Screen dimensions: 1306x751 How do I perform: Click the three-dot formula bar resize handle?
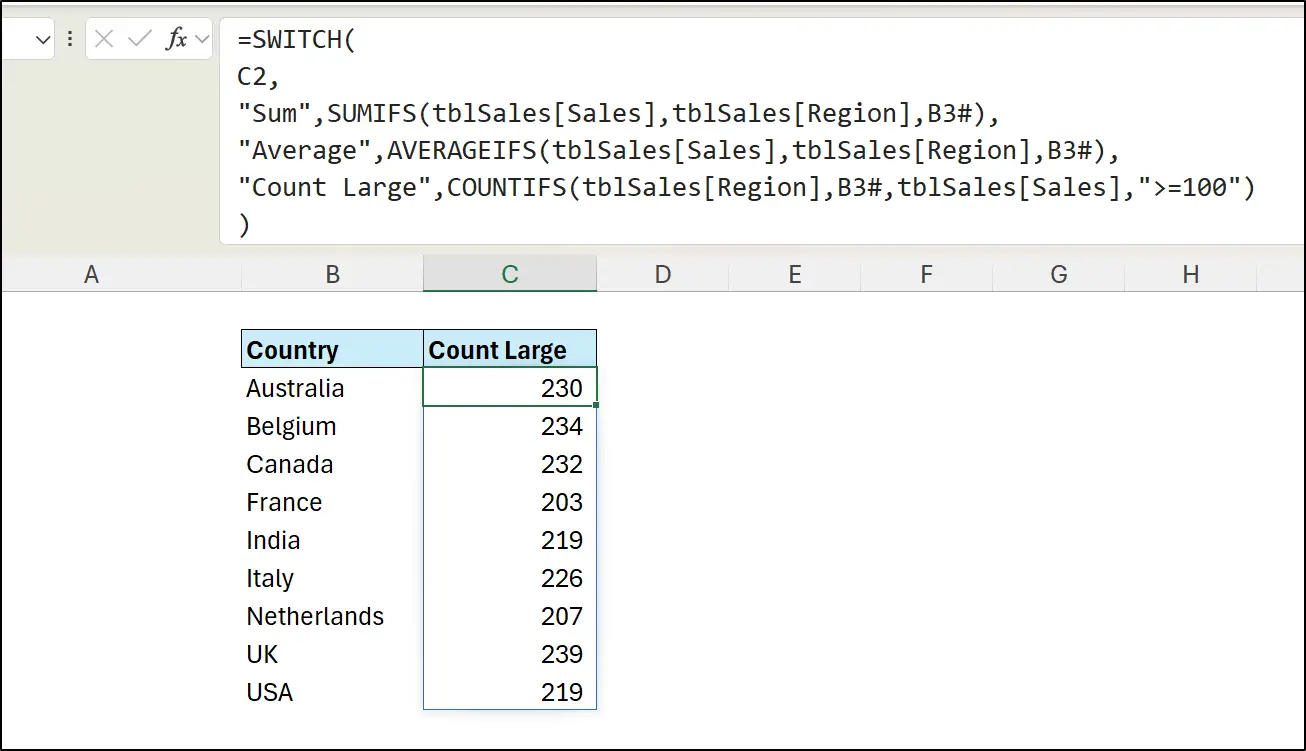click(x=69, y=39)
